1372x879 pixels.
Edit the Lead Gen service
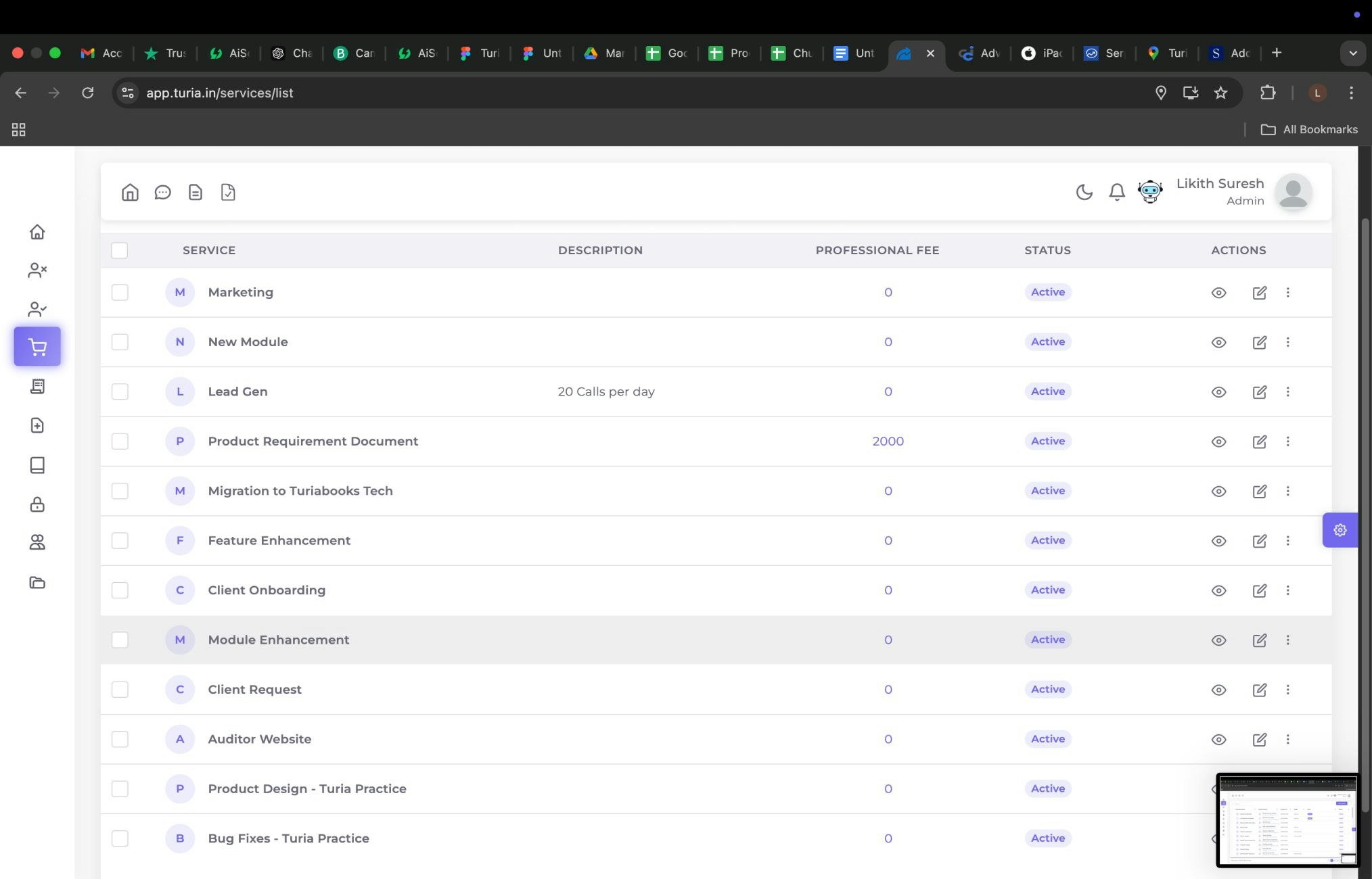[1259, 391]
